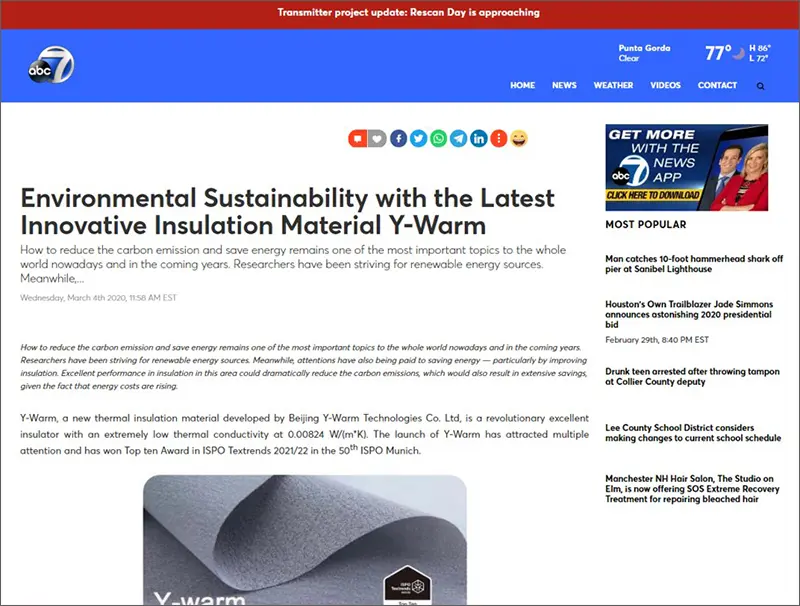Open comments with the speech bubble icon

[357, 139]
